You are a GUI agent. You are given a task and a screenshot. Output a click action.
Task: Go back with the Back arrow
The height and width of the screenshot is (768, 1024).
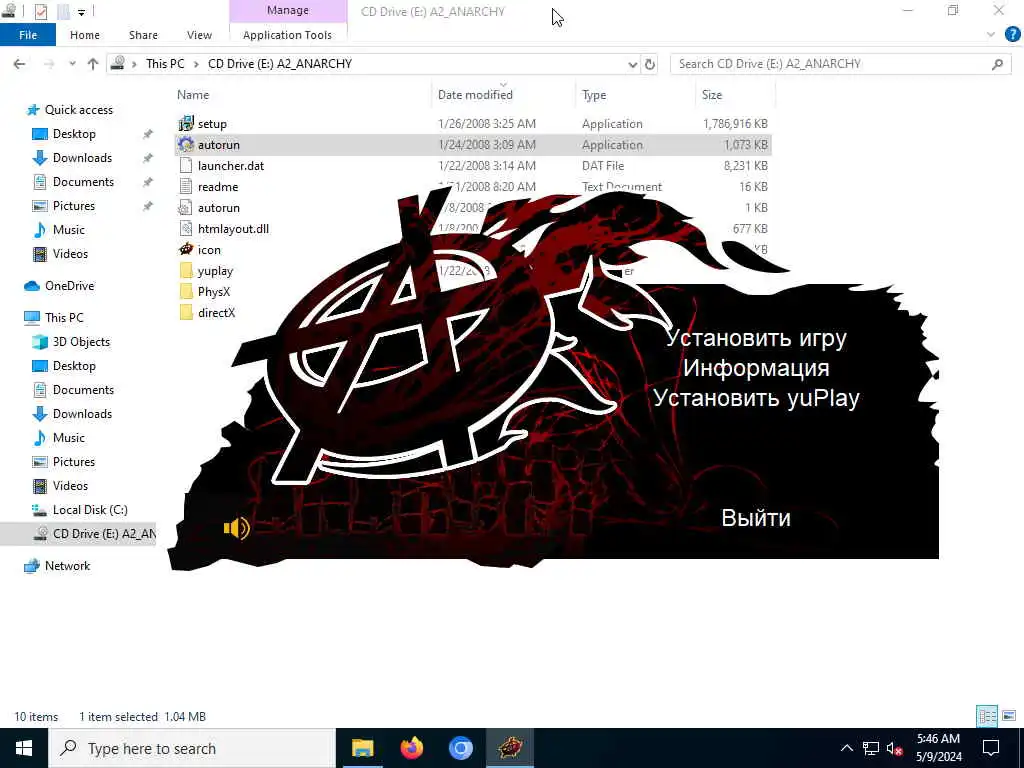coord(20,64)
